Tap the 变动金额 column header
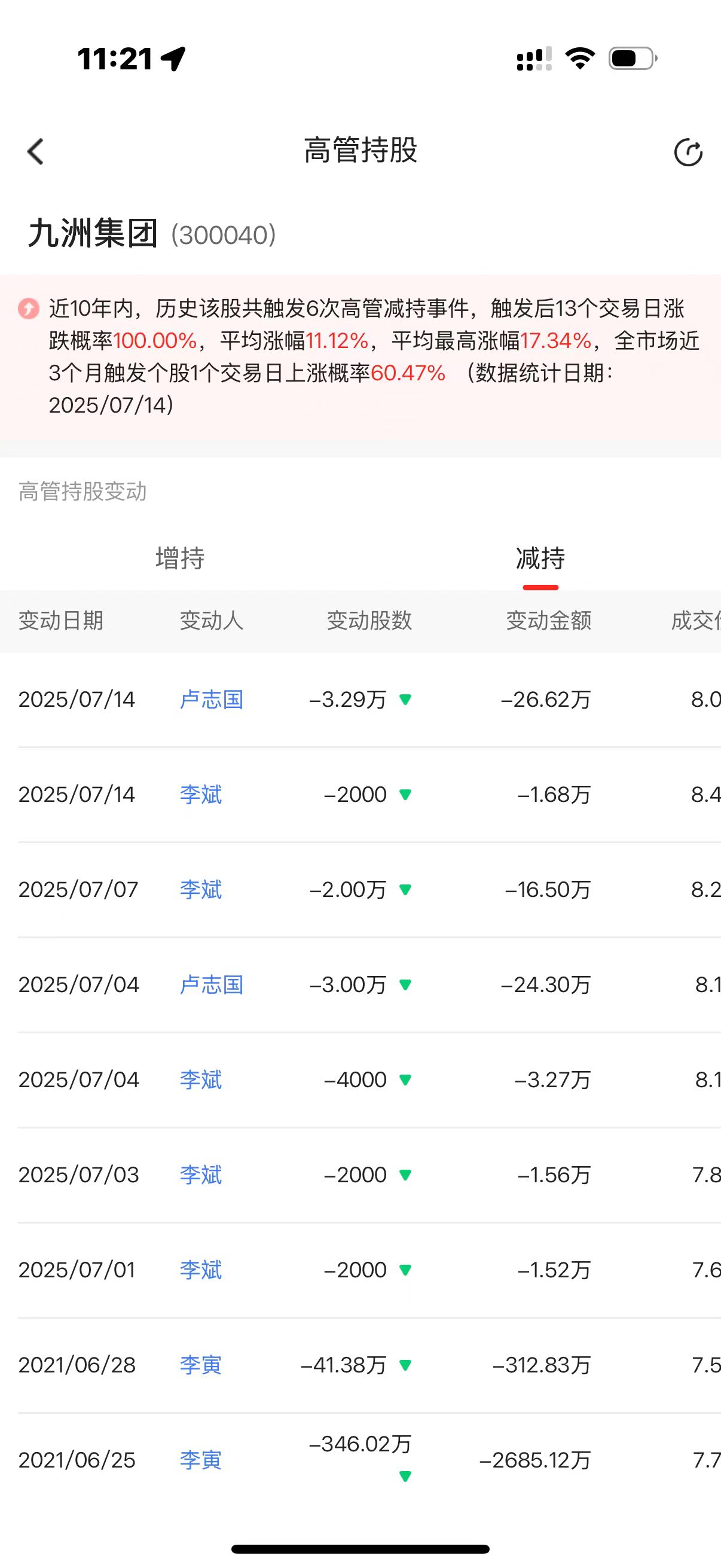 pos(549,621)
